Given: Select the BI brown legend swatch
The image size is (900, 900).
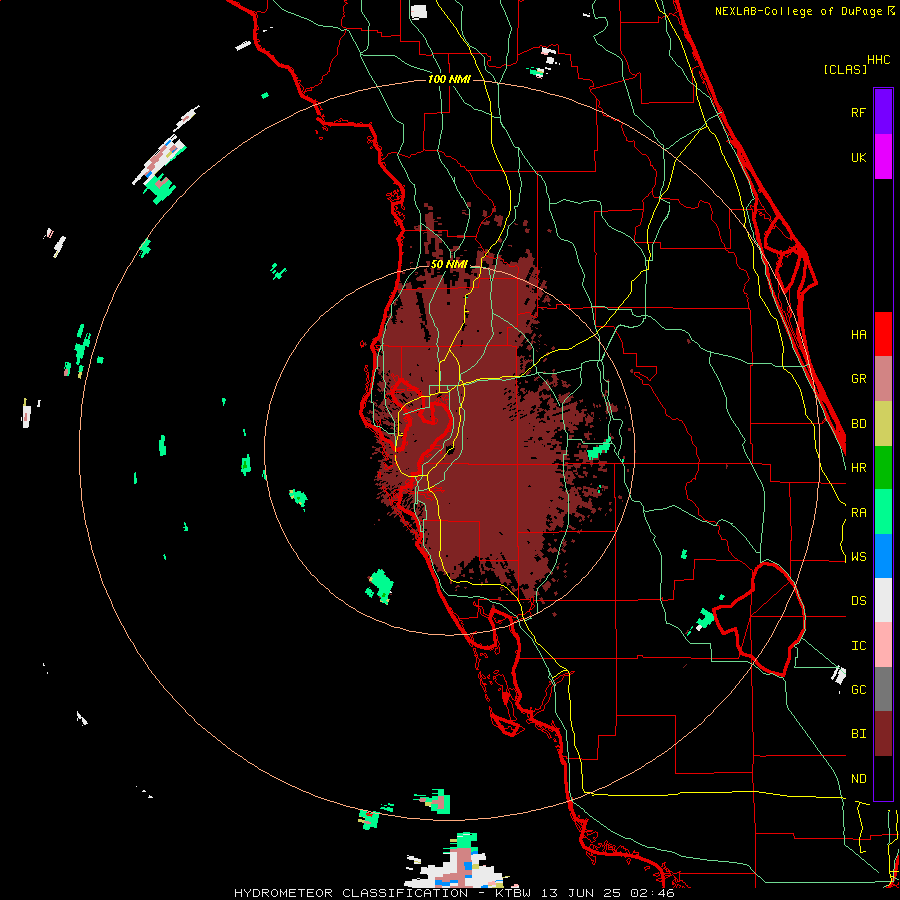Looking at the screenshot, I should (883, 734).
